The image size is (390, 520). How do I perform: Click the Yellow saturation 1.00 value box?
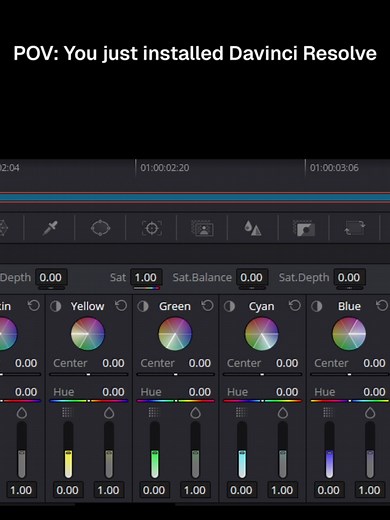click(x=109, y=490)
